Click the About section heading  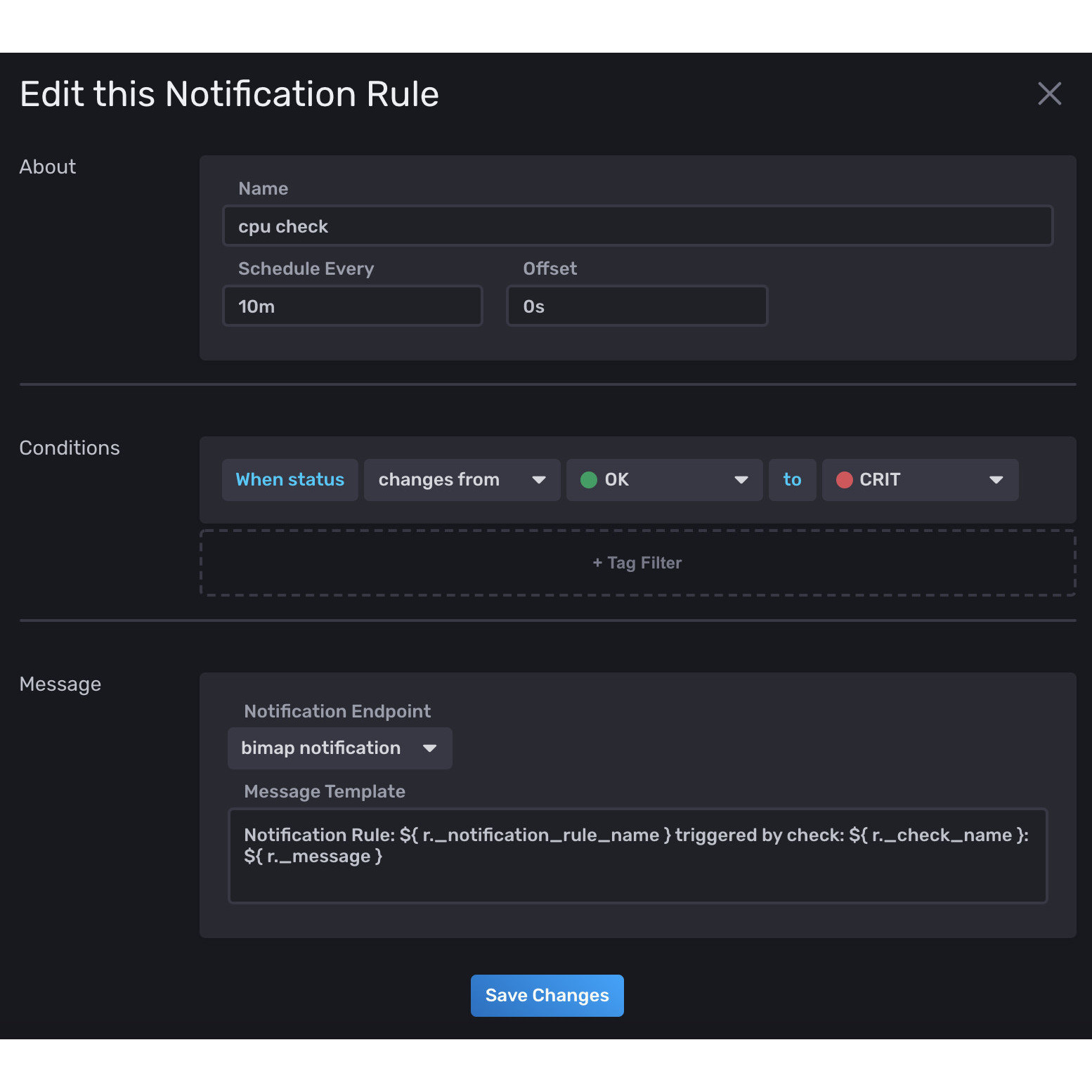click(x=47, y=167)
